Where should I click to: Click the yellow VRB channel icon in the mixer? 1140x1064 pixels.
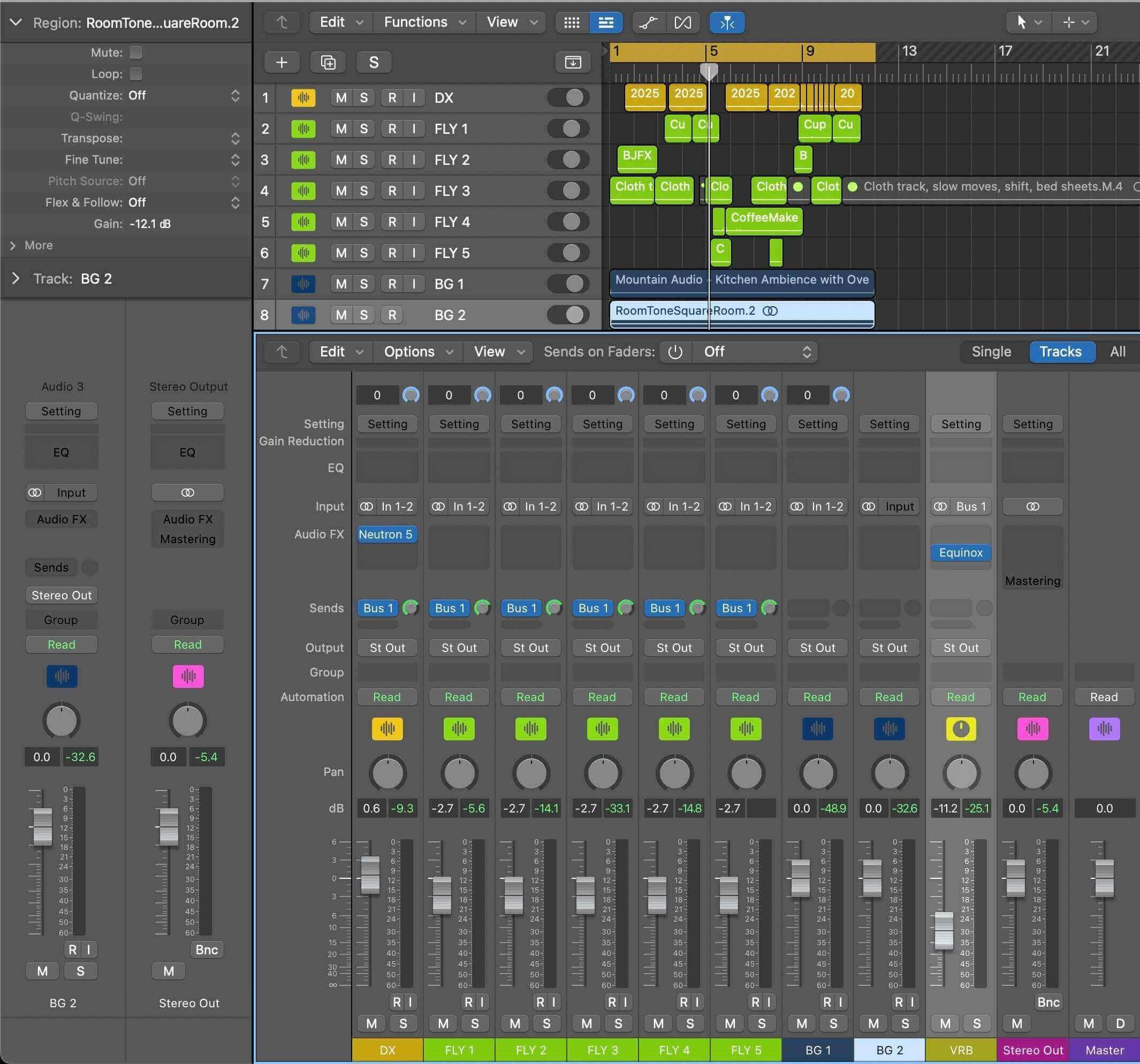[x=961, y=728]
